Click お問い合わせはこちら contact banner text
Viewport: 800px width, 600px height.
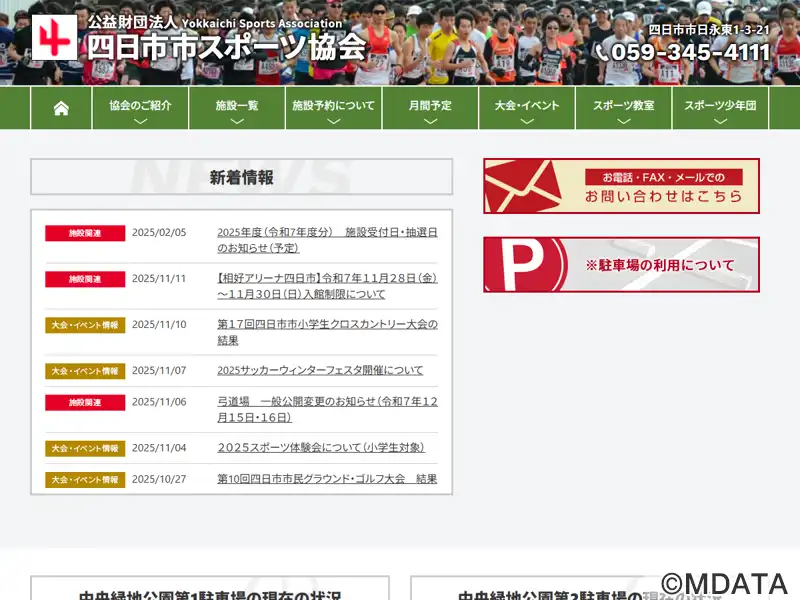click(x=663, y=196)
